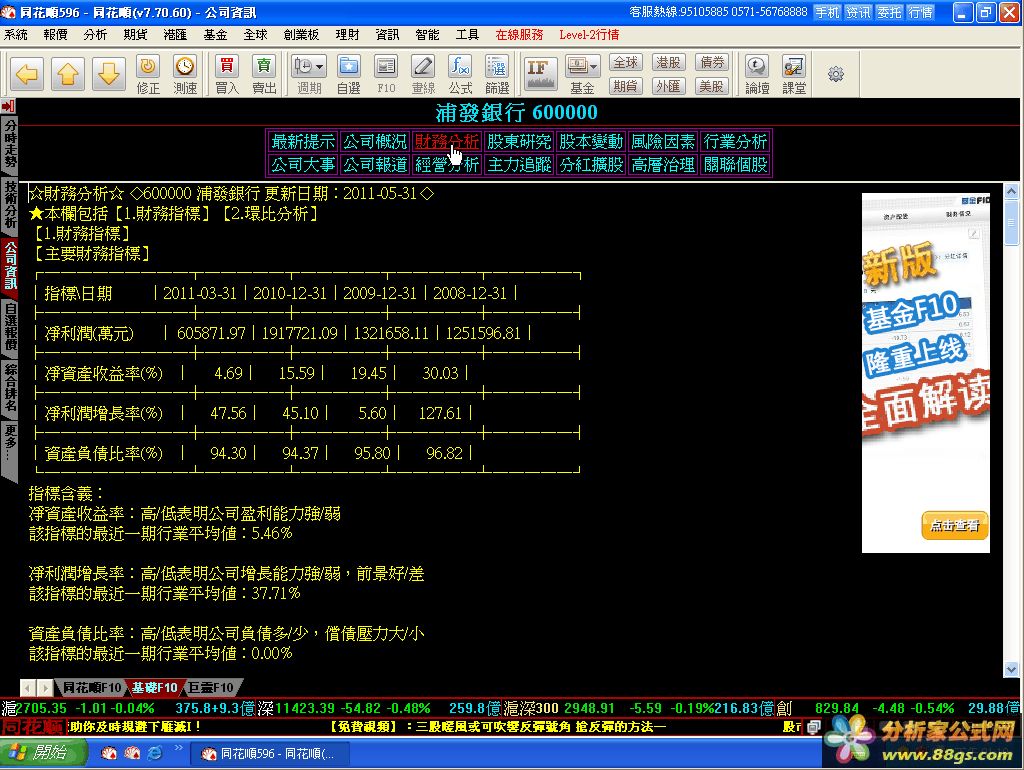Open the settings gear icon

pos(836,74)
